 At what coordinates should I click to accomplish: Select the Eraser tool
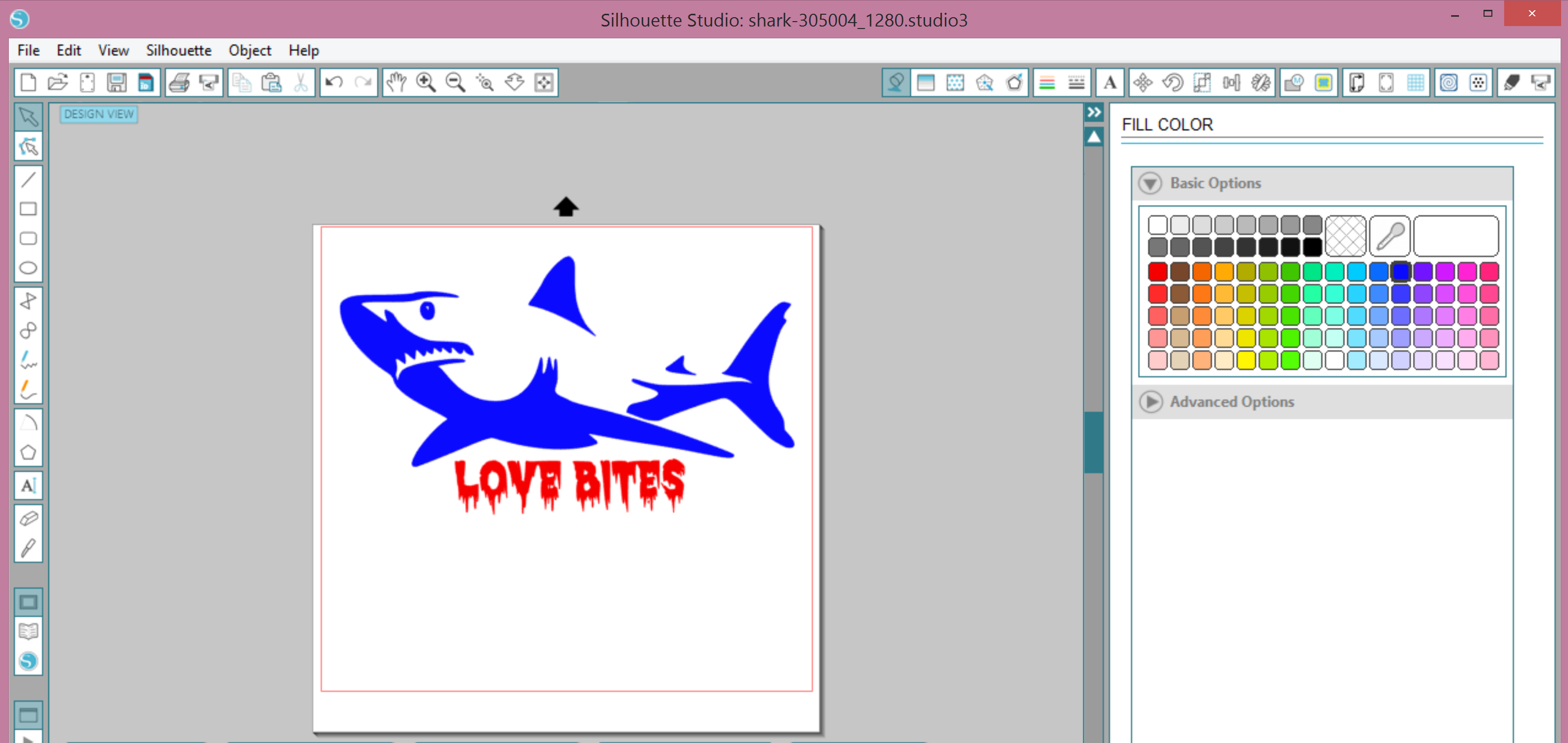(x=28, y=518)
